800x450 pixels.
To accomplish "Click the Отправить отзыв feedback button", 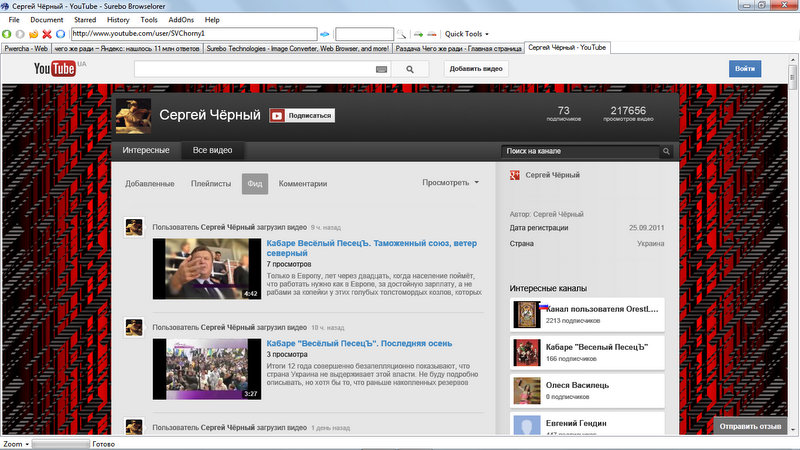I will pos(750,426).
